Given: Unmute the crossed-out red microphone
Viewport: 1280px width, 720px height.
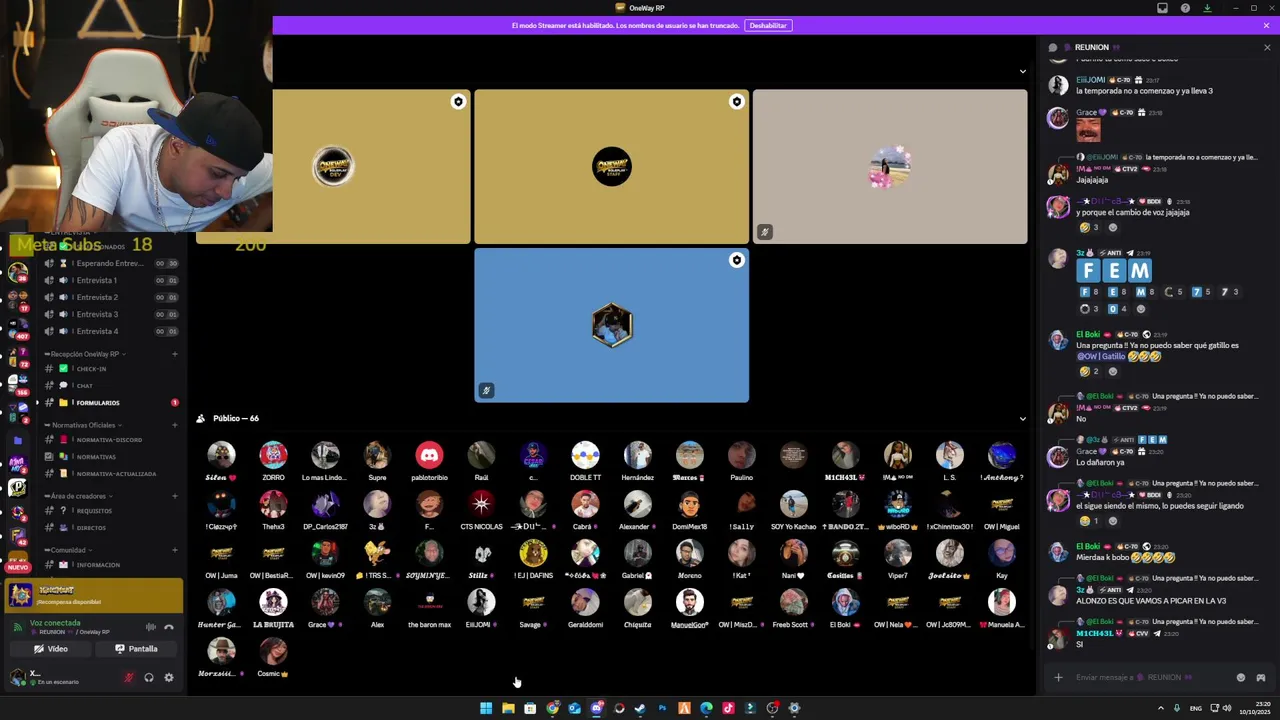Looking at the screenshot, I should point(128,677).
